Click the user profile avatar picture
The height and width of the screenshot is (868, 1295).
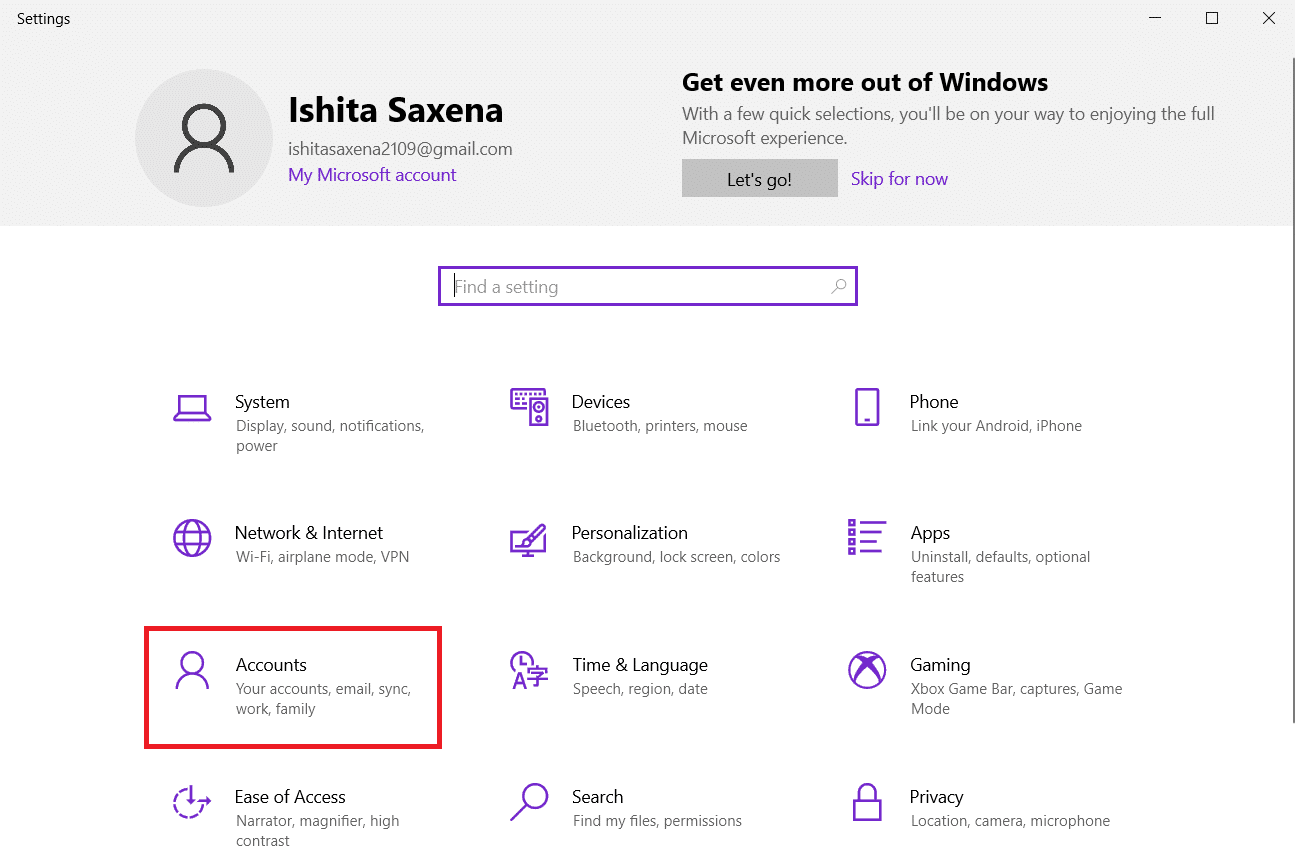[204, 138]
